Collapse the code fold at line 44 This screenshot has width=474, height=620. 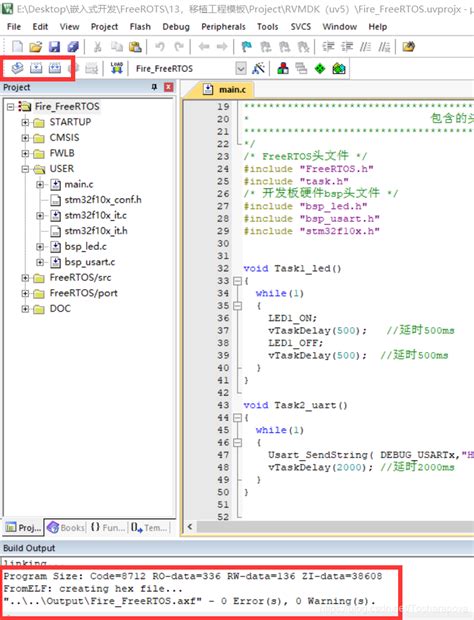pos(237,418)
